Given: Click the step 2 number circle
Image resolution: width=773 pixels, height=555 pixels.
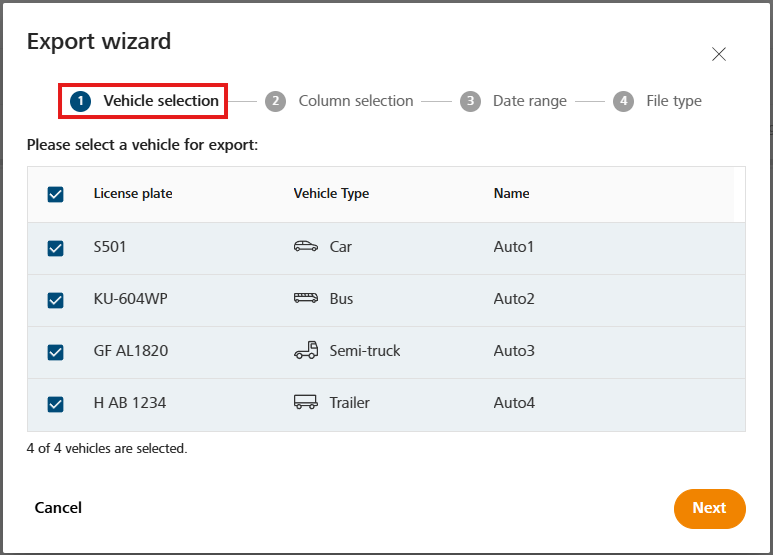Looking at the screenshot, I should click(276, 101).
